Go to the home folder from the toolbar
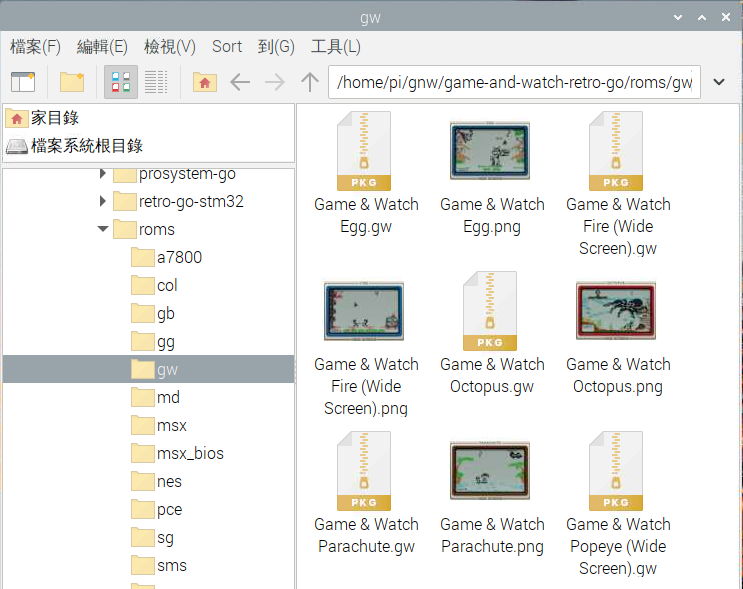 [205, 82]
